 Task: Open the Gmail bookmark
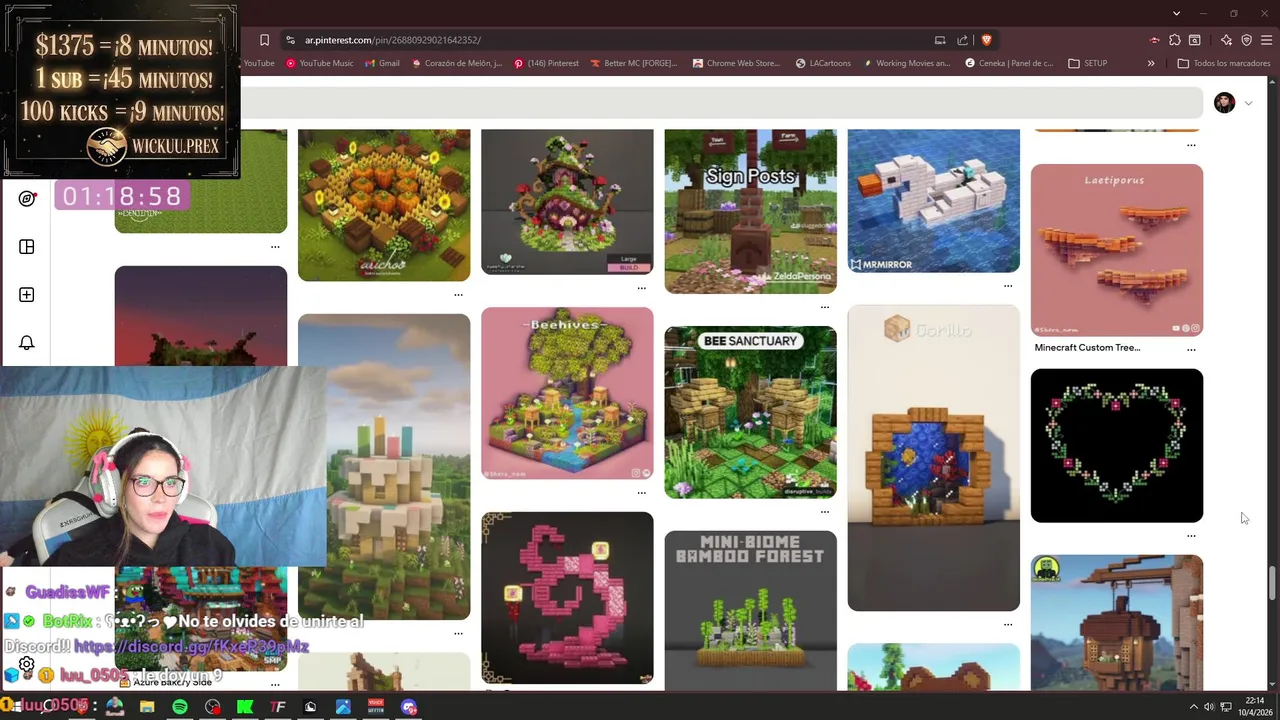[x=383, y=63]
